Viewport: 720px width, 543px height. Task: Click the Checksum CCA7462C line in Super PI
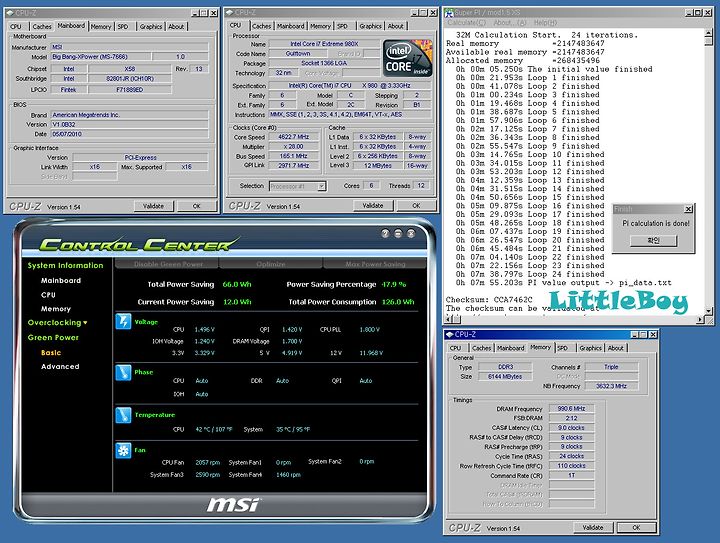click(489, 300)
